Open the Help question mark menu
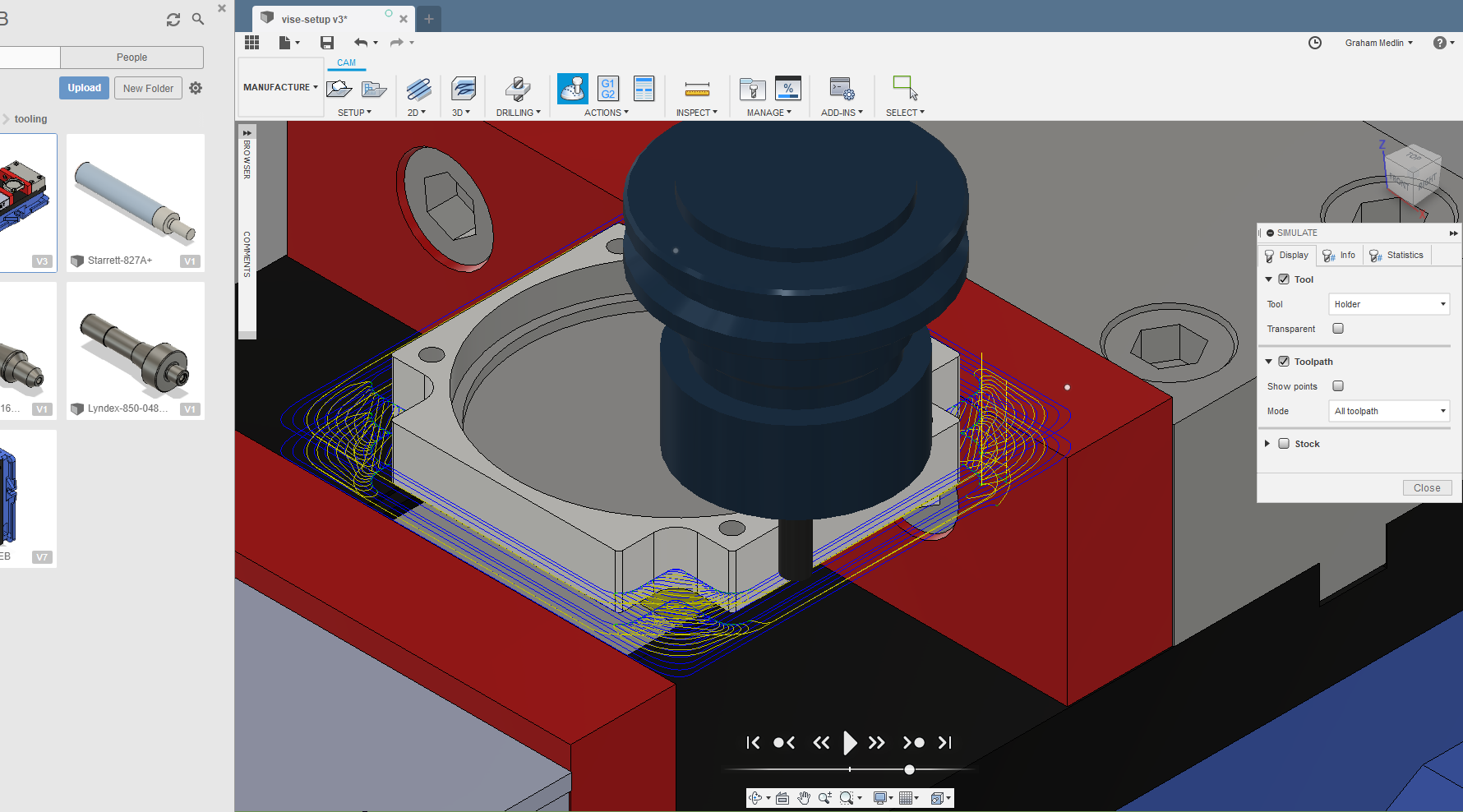1463x812 pixels. 1443,43
